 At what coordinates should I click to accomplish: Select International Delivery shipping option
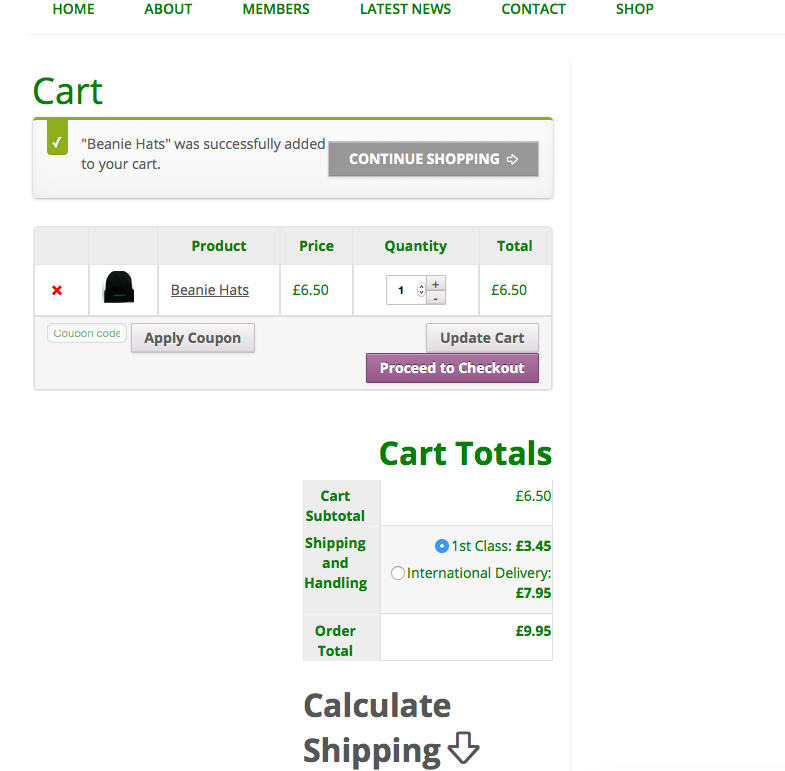(x=398, y=573)
